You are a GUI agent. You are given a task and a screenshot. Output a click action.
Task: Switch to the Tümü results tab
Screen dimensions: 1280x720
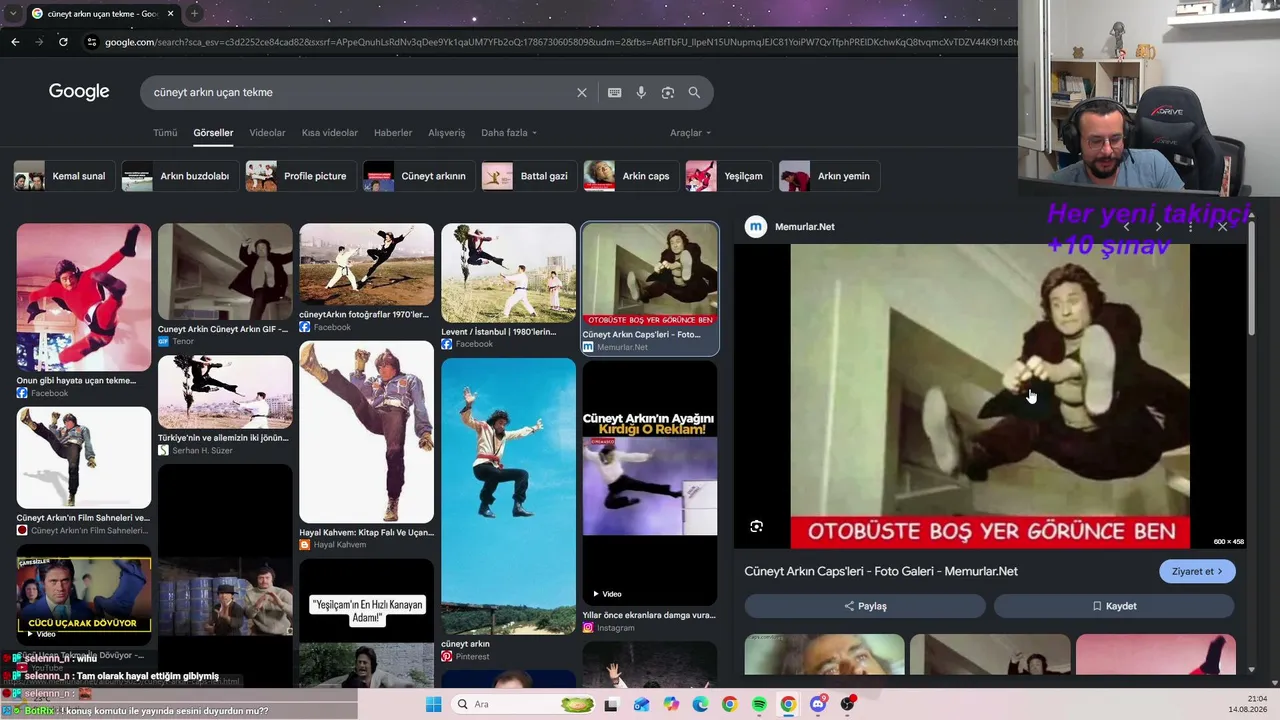pyautogui.click(x=165, y=133)
